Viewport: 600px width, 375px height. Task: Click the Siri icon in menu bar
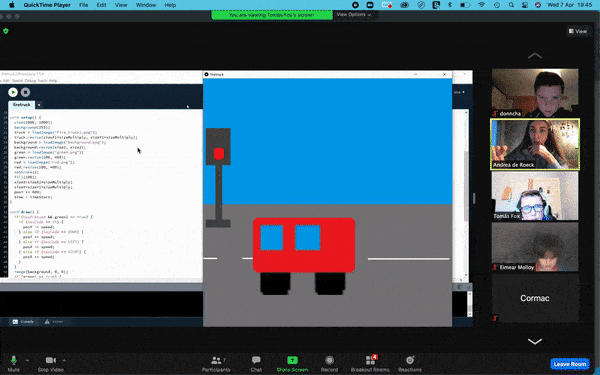[x=538, y=5]
